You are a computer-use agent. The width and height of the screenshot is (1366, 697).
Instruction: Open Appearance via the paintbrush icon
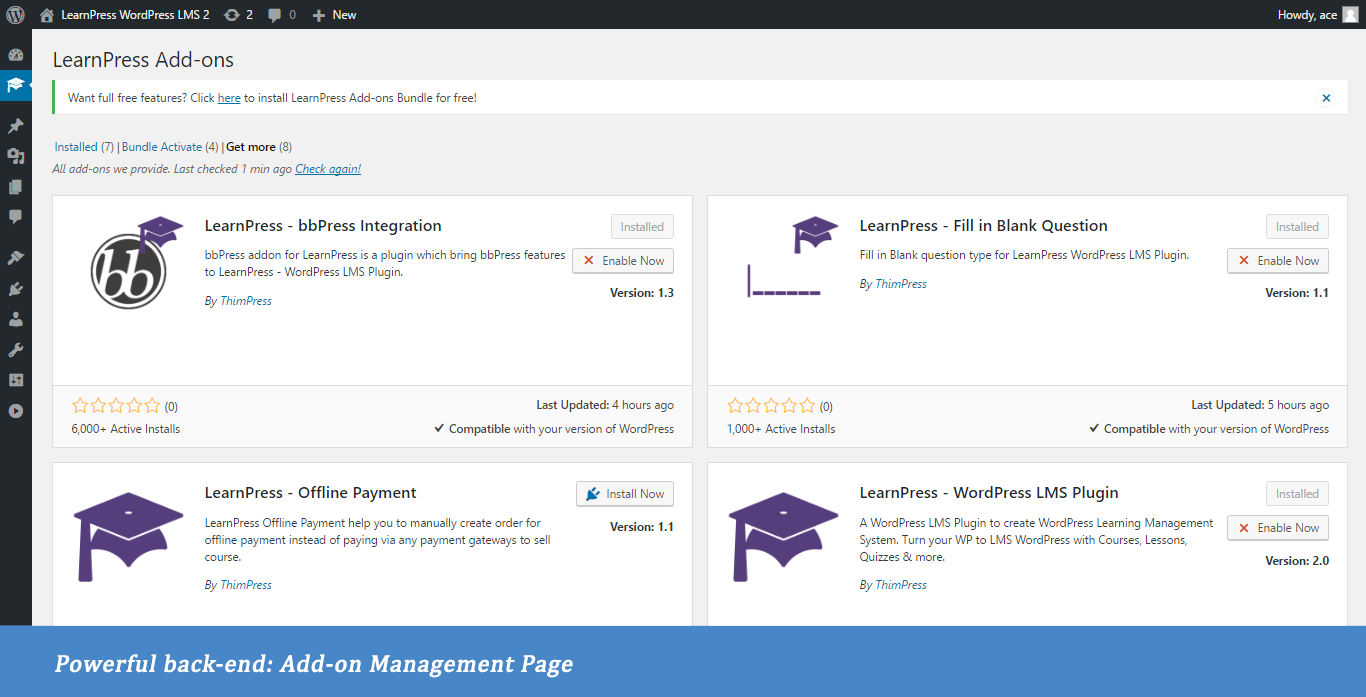pos(15,258)
